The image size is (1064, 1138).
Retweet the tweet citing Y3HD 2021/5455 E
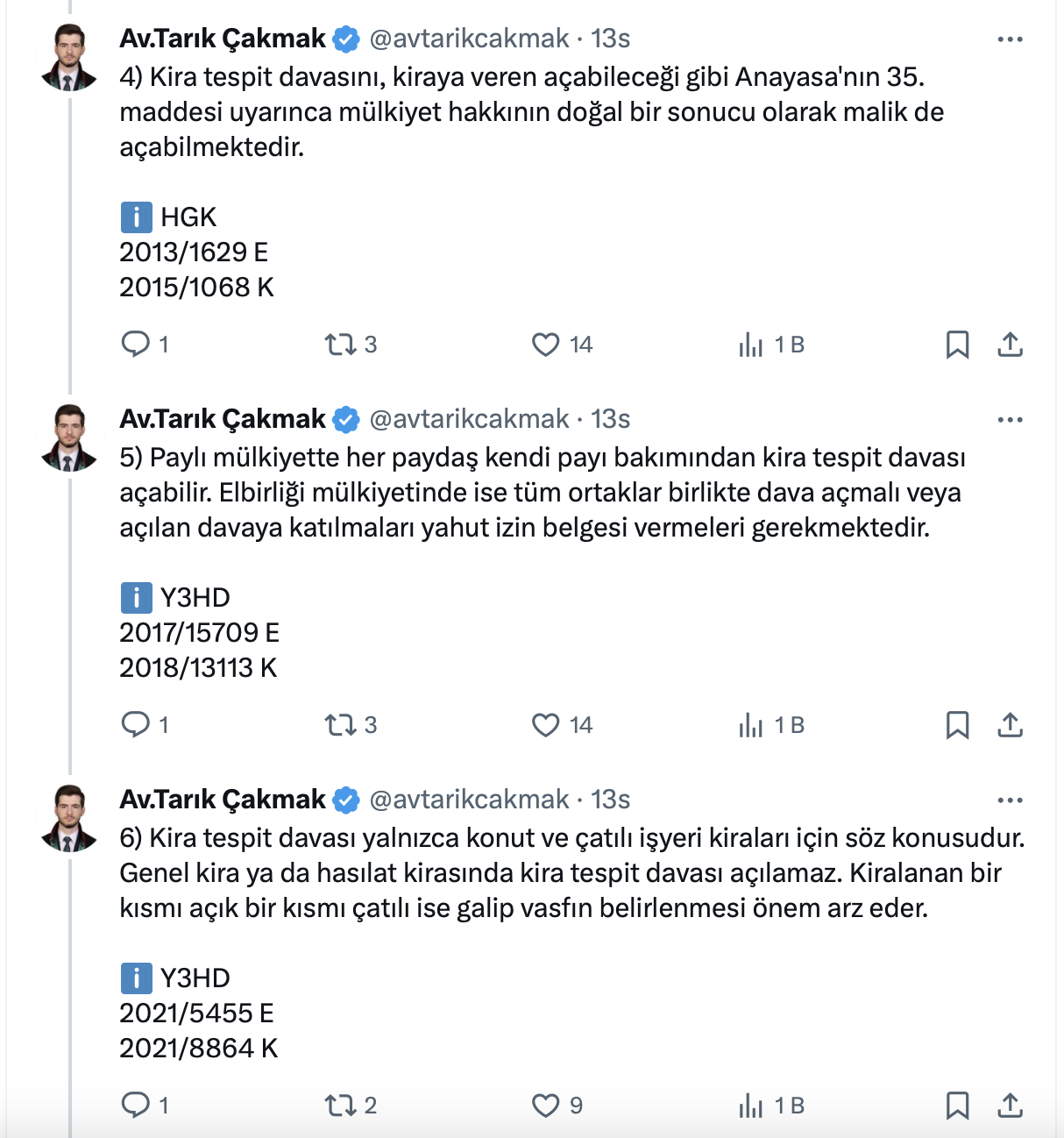point(340,1105)
